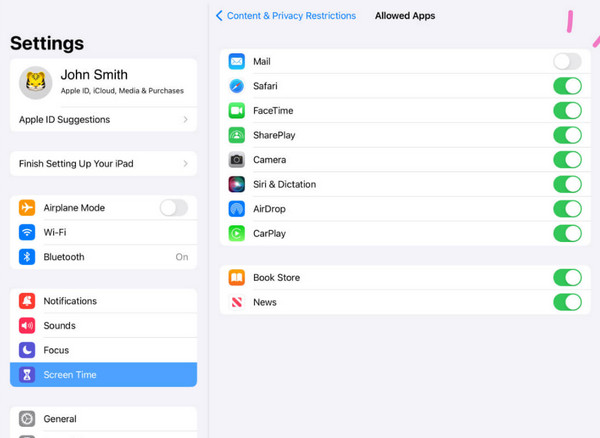600x438 pixels.
Task: Open Finish Setting Up Your iPad chevron
Action: (186, 164)
